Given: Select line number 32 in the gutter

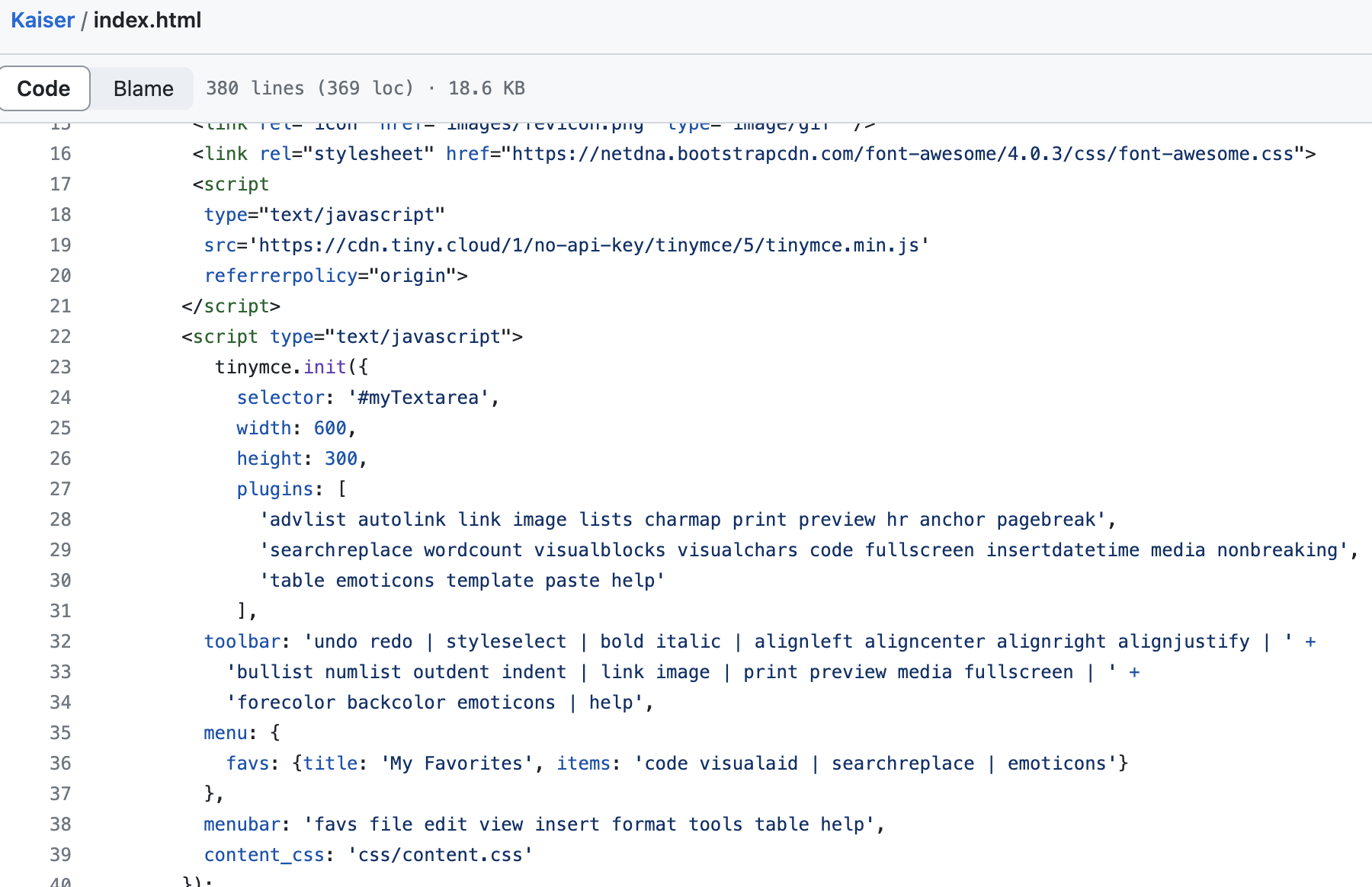Looking at the screenshot, I should 60,642.
